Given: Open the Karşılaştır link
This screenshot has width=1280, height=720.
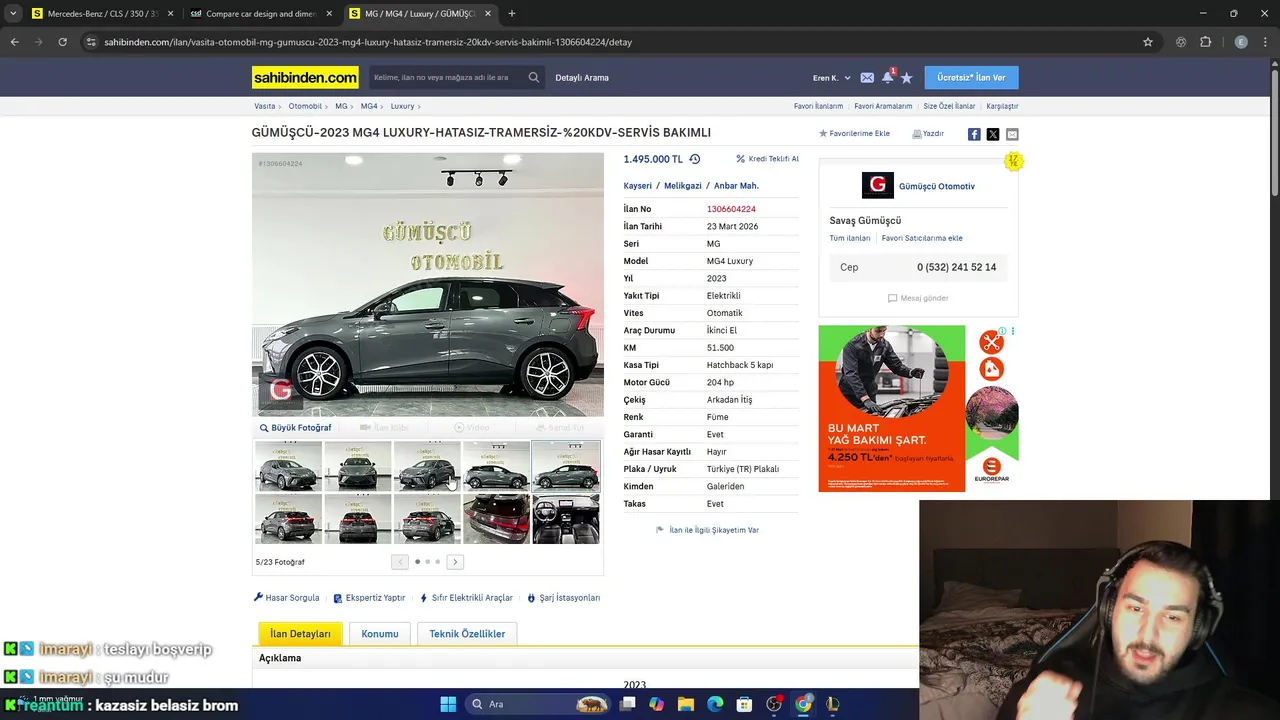Looking at the screenshot, I should [x=1002, y=106].
